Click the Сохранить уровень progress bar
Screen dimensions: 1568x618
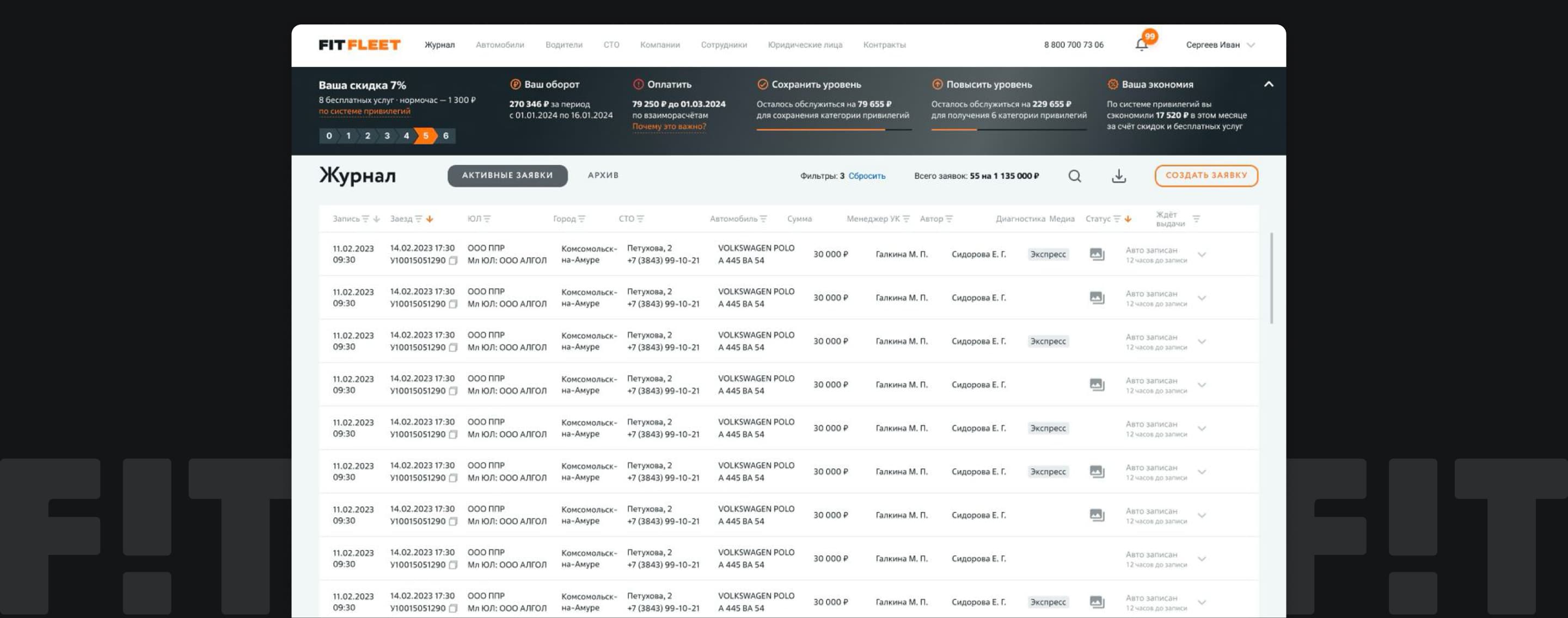[x=834, y=129]
